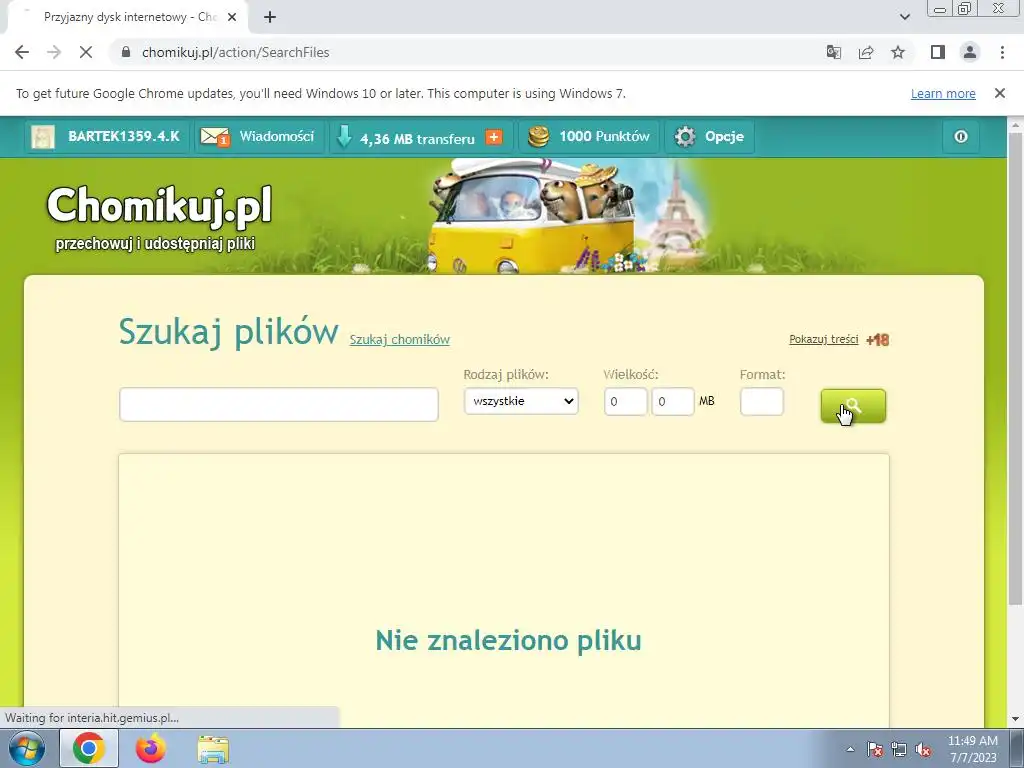Image resolution: width=1024 pixels, height=768 pixels.
Task: Open the Opcje gear icon
Action: point(684,136)
